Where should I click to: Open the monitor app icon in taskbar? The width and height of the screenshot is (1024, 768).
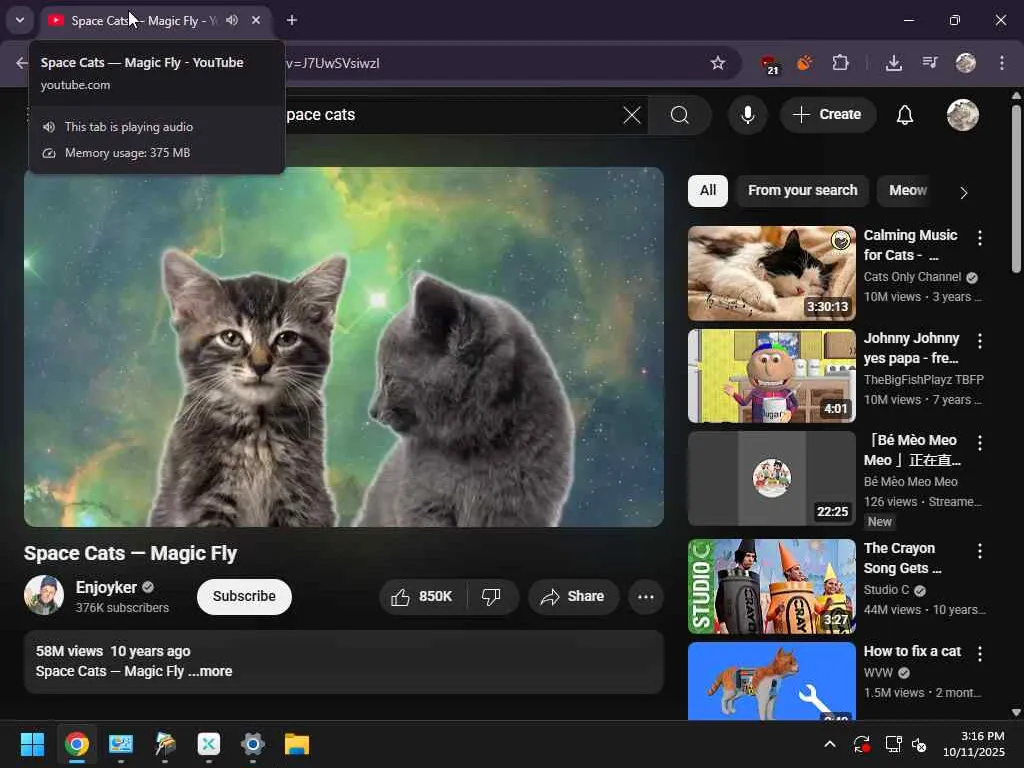[121, 744]
